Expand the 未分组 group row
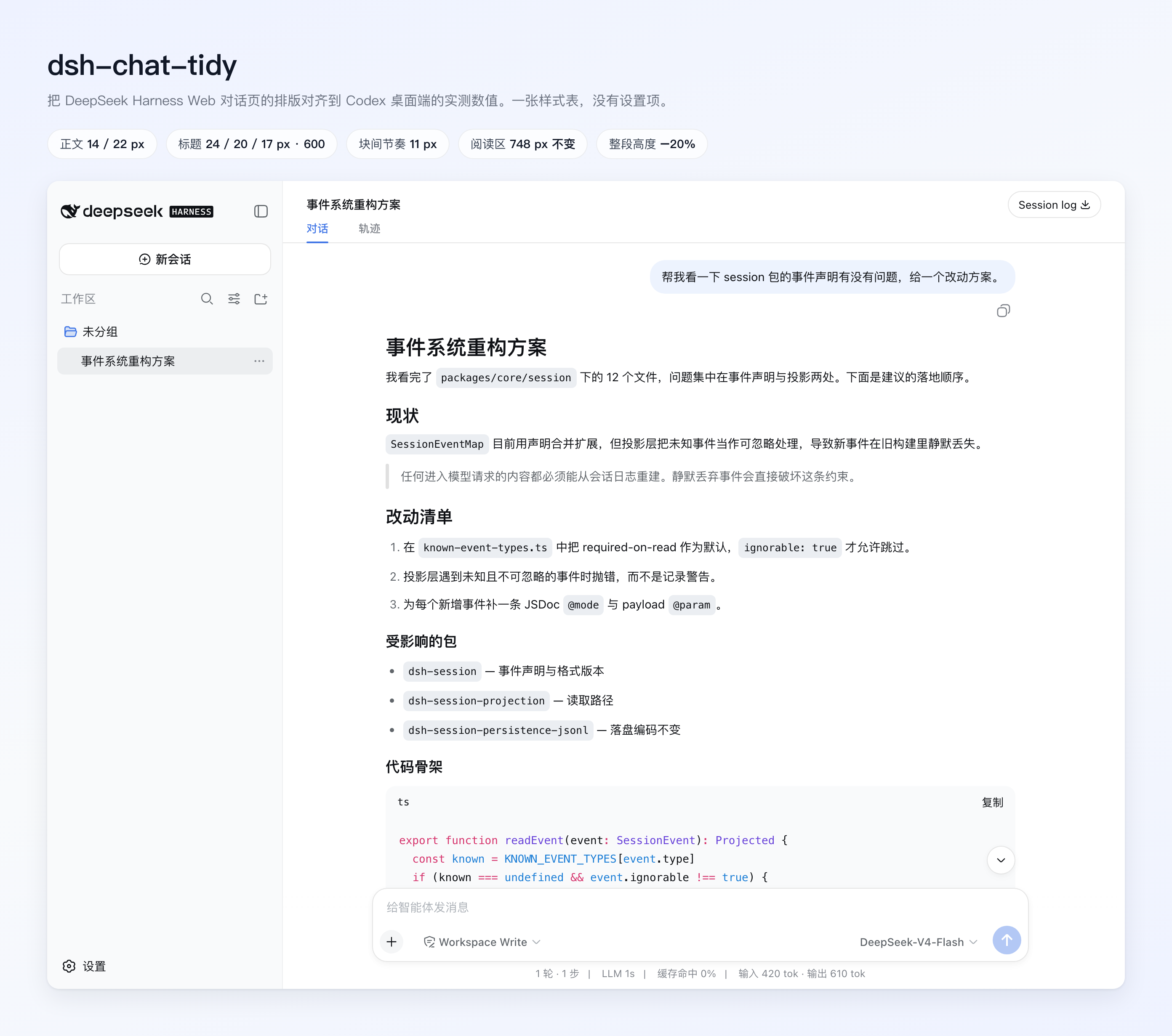 click(x=165, y=332)
